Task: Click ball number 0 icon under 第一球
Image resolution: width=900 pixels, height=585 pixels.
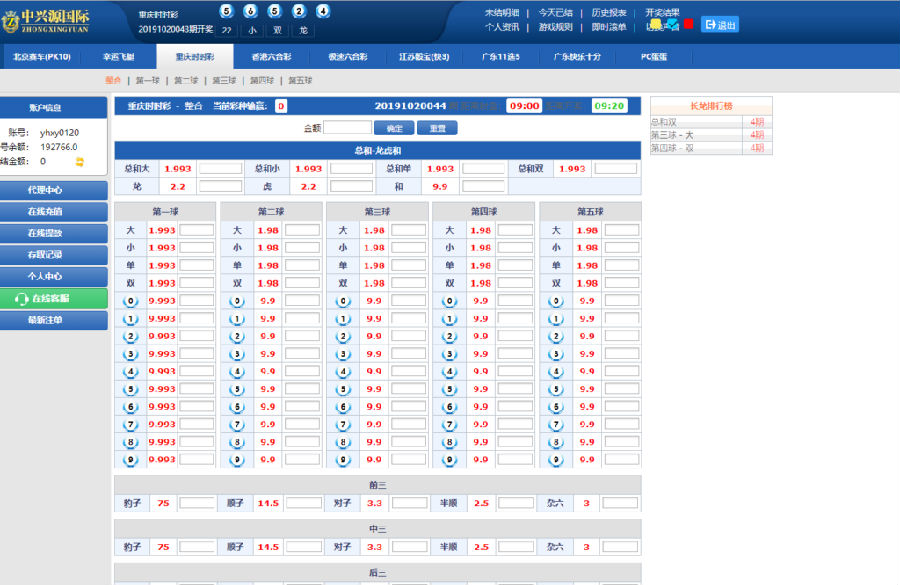Action: pos(130,301)
